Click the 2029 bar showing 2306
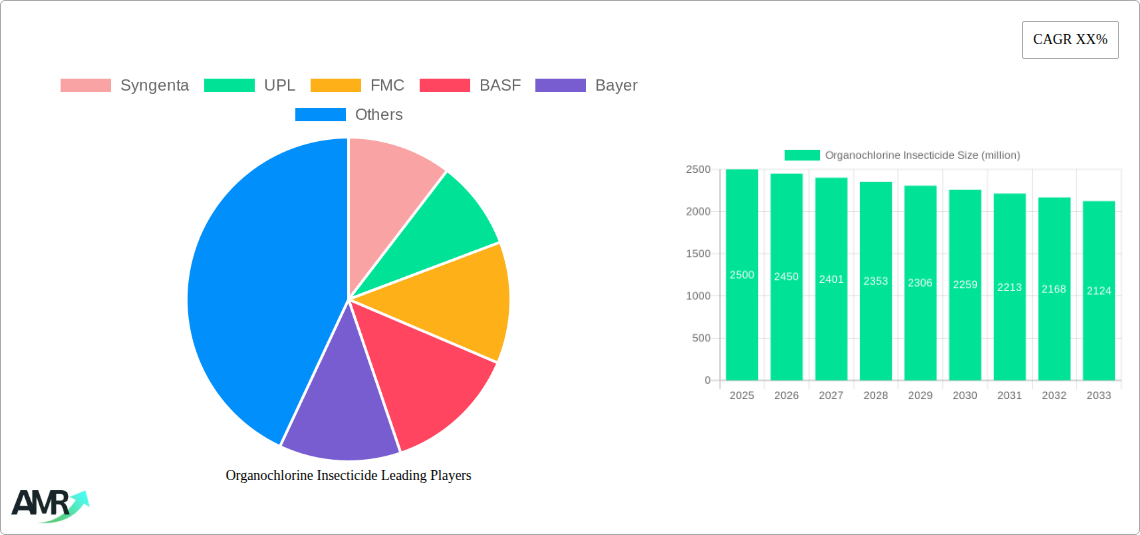Viewport: 1140px width, 535px height. pos(920,283)
